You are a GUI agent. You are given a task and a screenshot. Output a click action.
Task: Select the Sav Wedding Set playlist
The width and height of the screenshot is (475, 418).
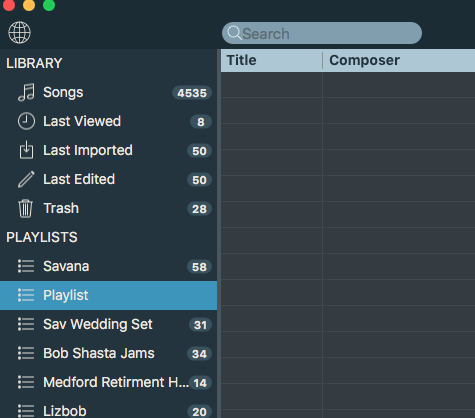108,324
